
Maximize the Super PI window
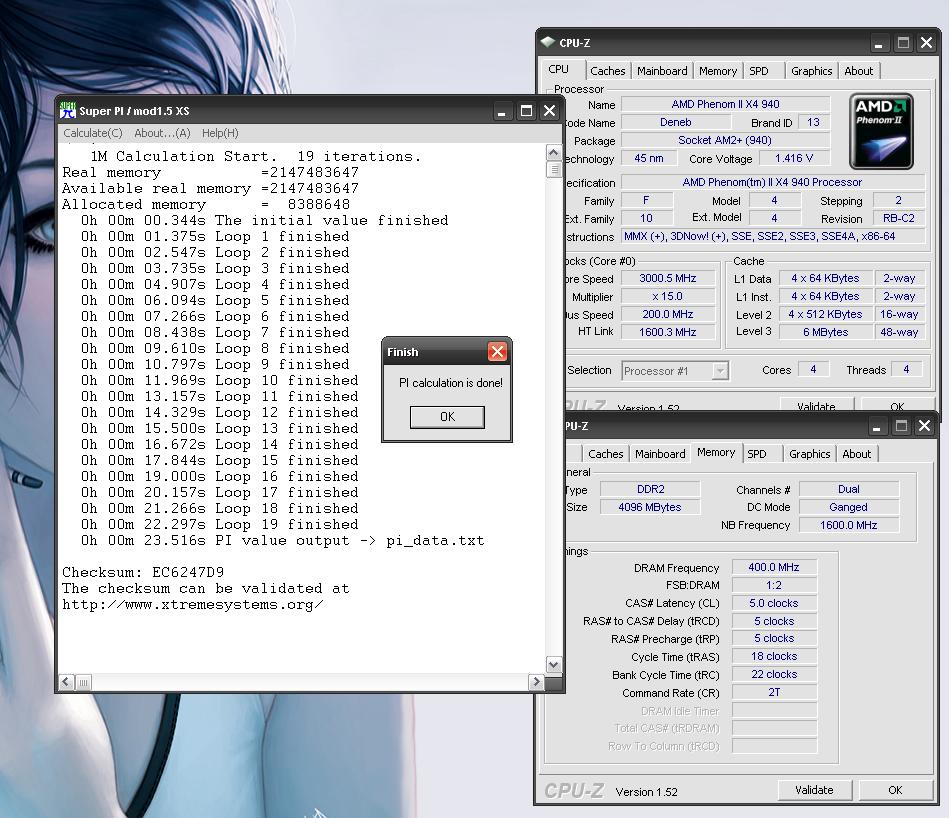(526, 111)
